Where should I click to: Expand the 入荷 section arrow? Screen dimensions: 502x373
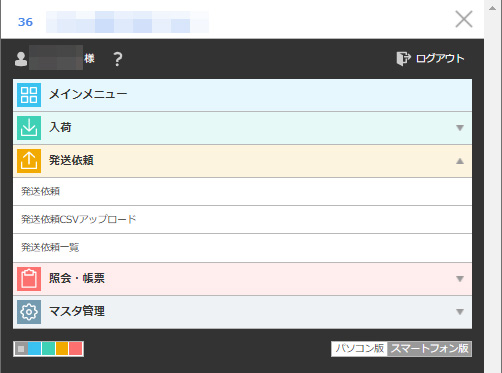(x=460, y=128)
